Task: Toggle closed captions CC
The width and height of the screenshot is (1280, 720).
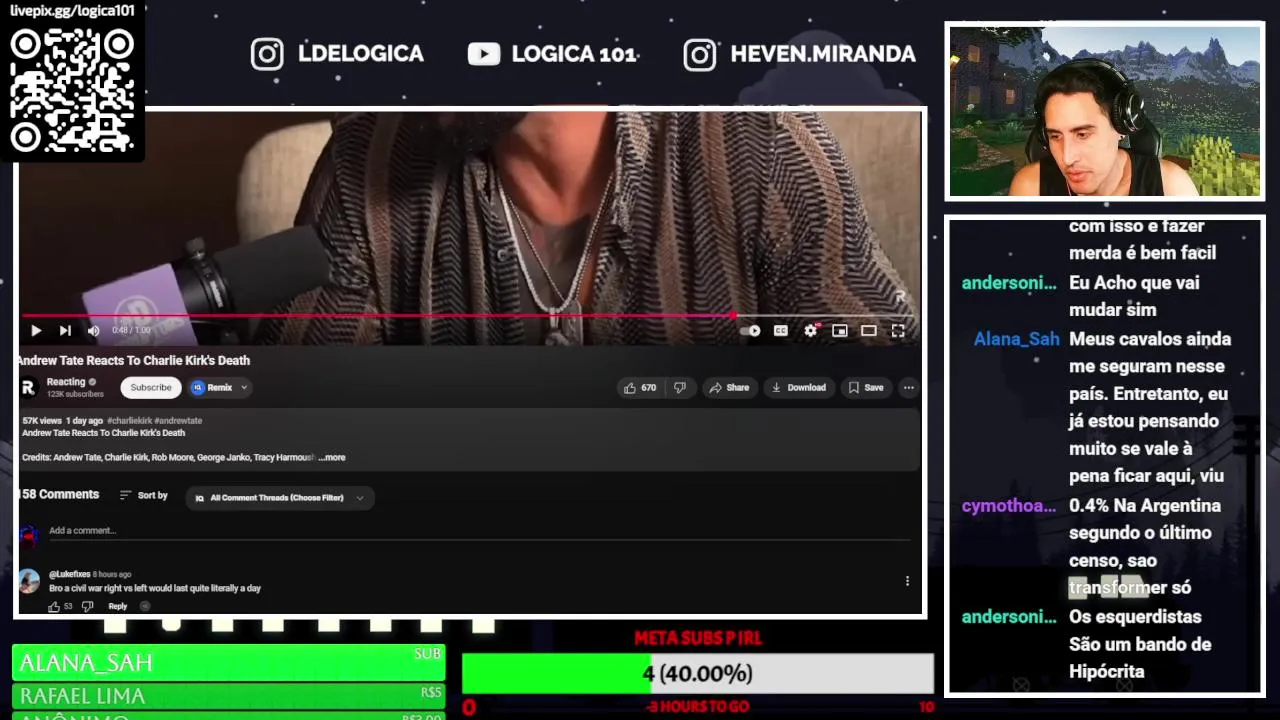Action: [781, 331]
